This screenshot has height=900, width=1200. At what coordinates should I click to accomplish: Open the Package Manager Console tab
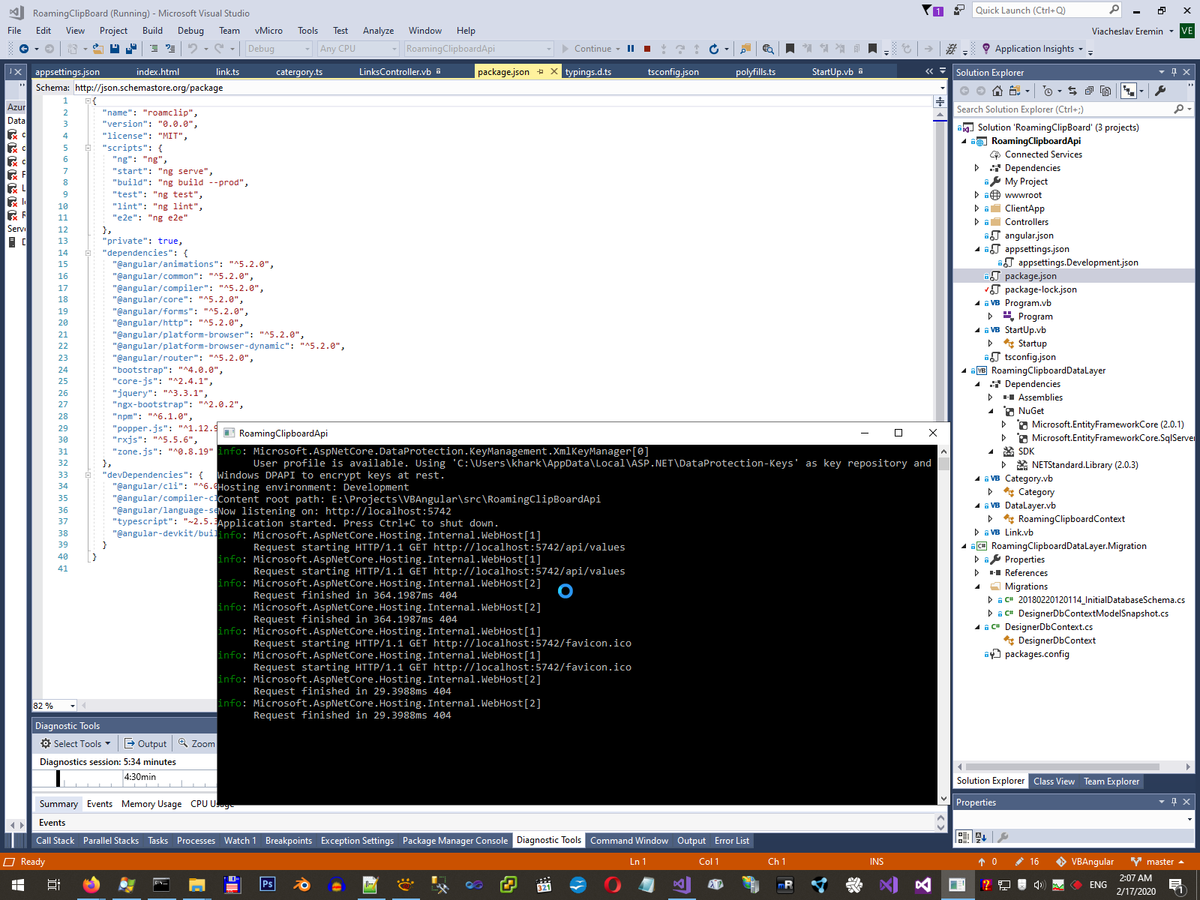[x=455, y=841]
